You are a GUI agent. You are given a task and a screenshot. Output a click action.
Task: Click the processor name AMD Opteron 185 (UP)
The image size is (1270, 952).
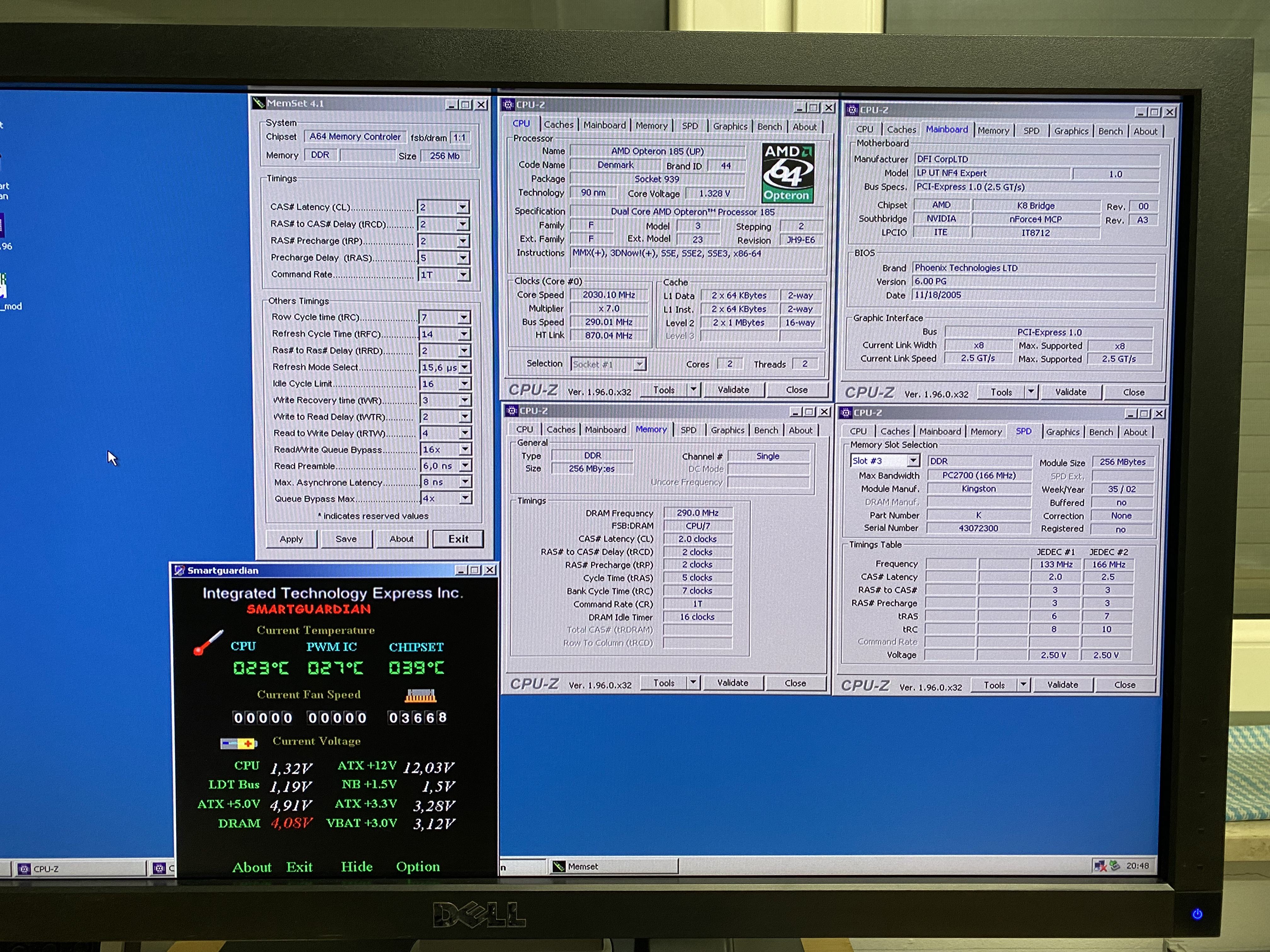coord(657,151)
